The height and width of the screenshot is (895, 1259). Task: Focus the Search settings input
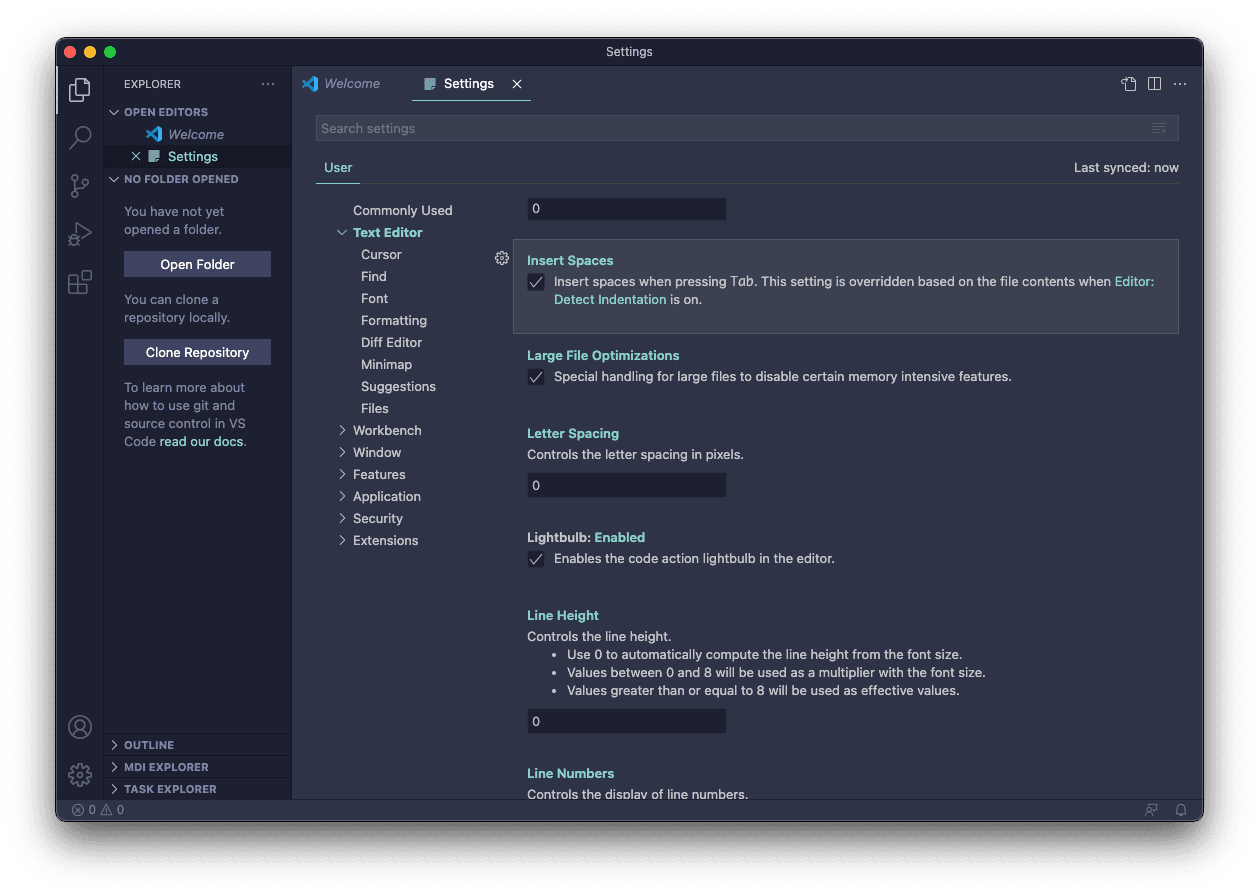tap(747, 128)
